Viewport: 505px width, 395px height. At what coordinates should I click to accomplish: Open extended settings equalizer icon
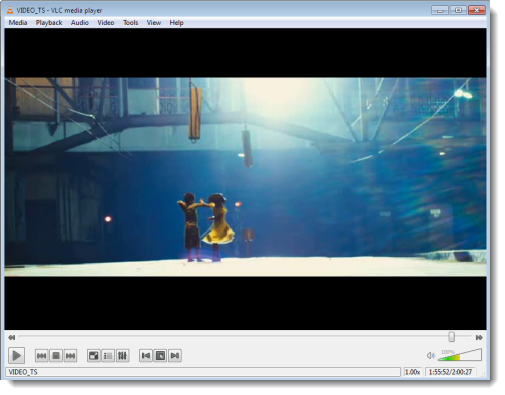pyautogui.click(x=122, y=356)
